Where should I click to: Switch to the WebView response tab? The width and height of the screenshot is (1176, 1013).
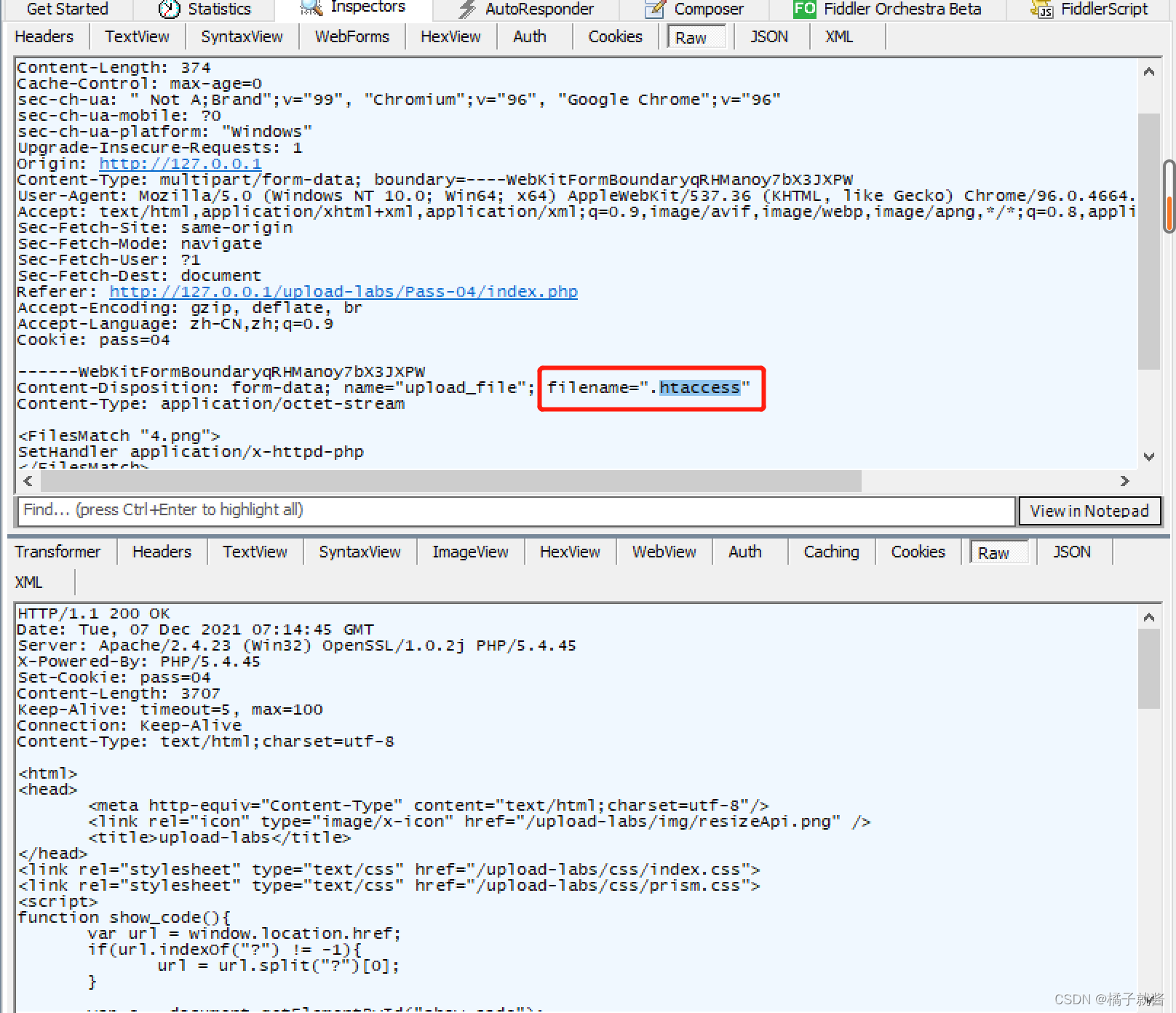tap(664, 552)
